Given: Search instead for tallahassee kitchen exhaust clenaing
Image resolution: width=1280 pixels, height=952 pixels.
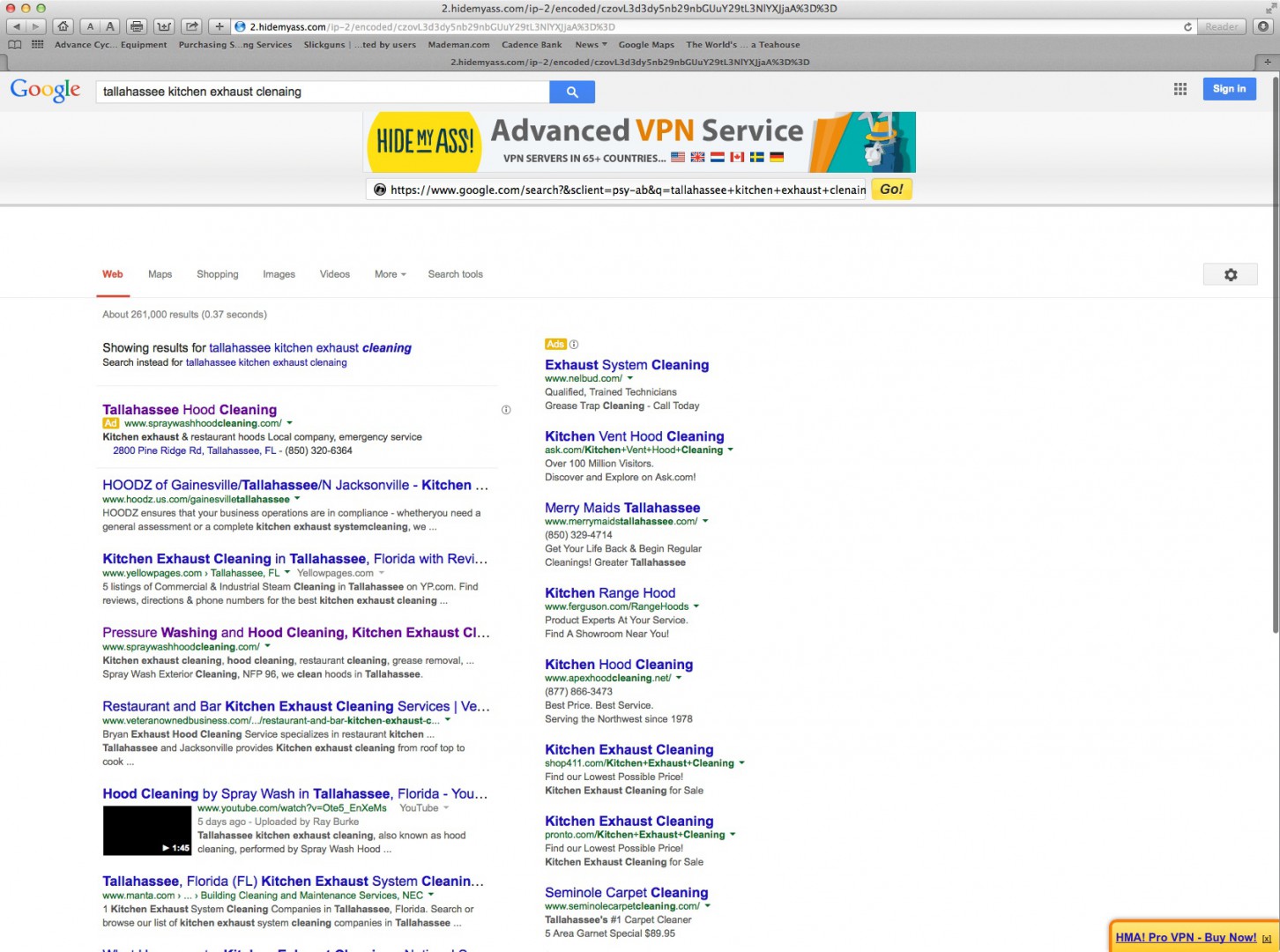Looking at the screenshot, I should point(266,362).
